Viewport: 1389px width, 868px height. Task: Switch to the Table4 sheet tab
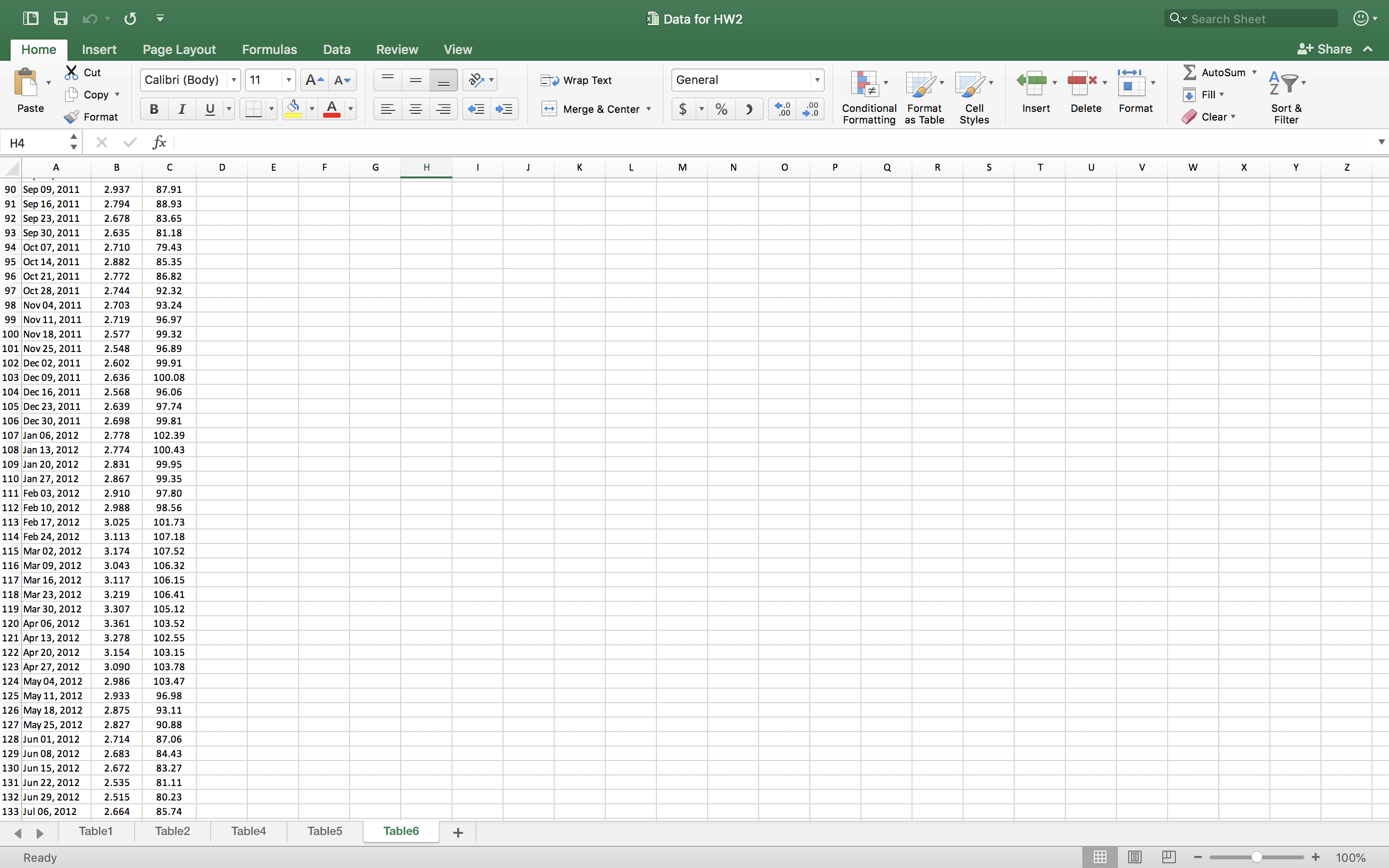[248, 831]
